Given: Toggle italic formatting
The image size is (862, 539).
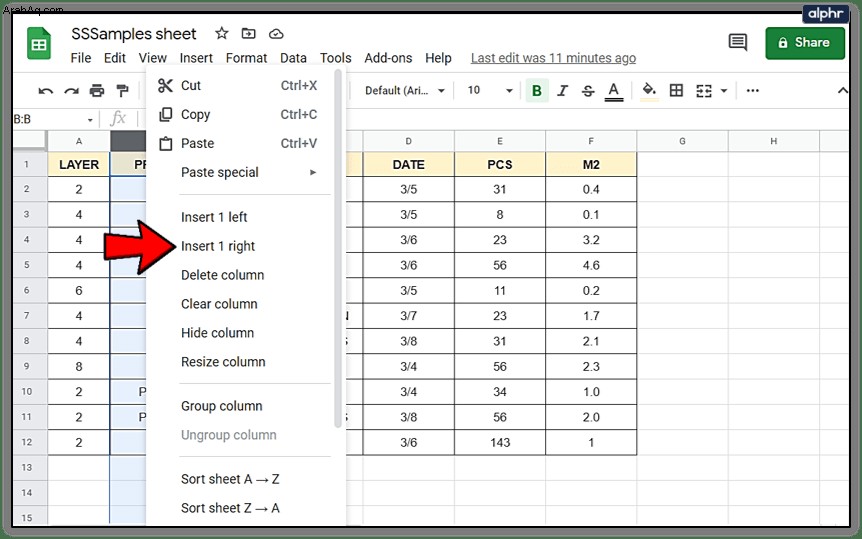Looking at the screenshot, I should click(562, 91).
